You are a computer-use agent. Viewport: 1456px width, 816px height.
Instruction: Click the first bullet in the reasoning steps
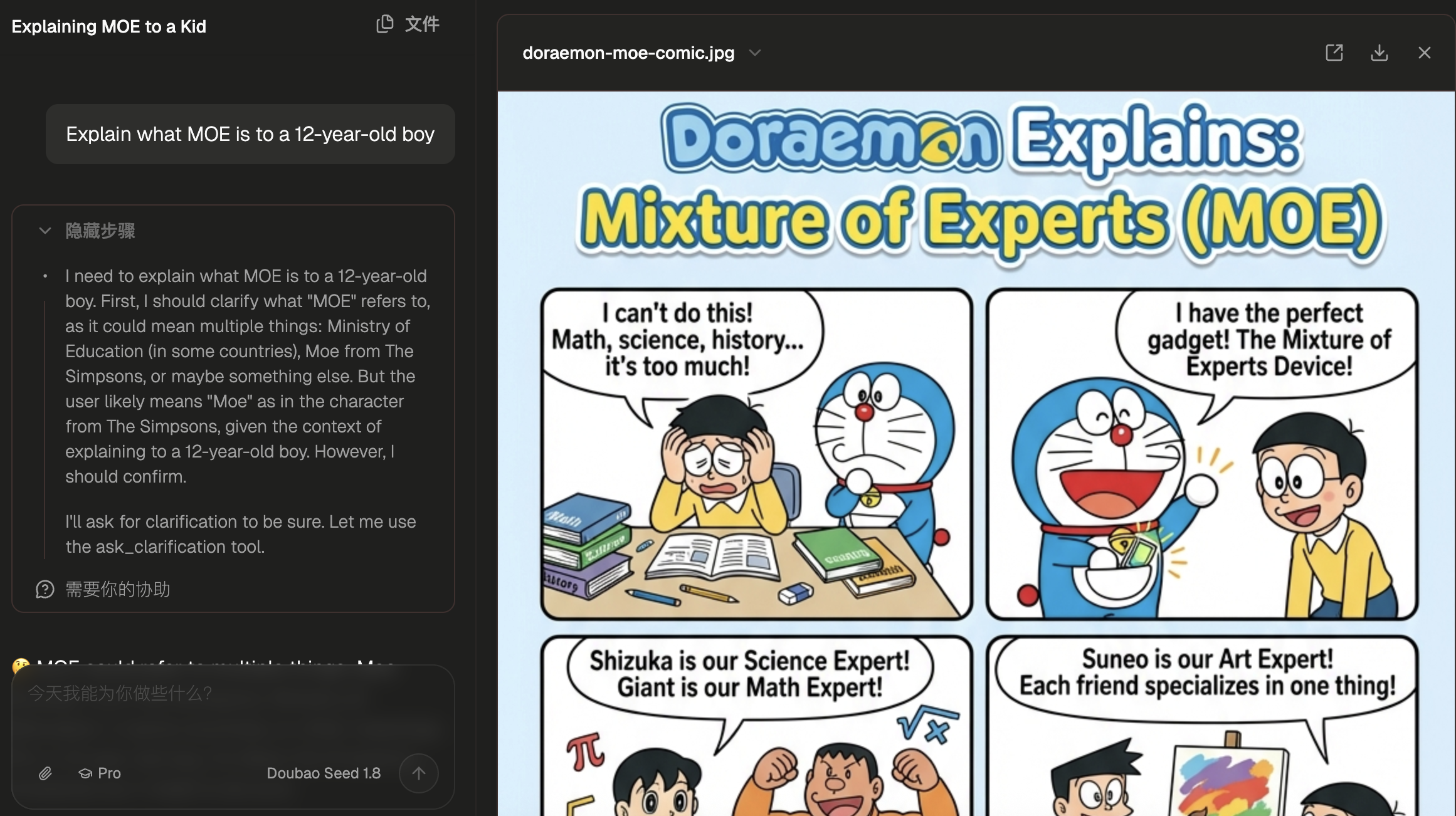246,376
